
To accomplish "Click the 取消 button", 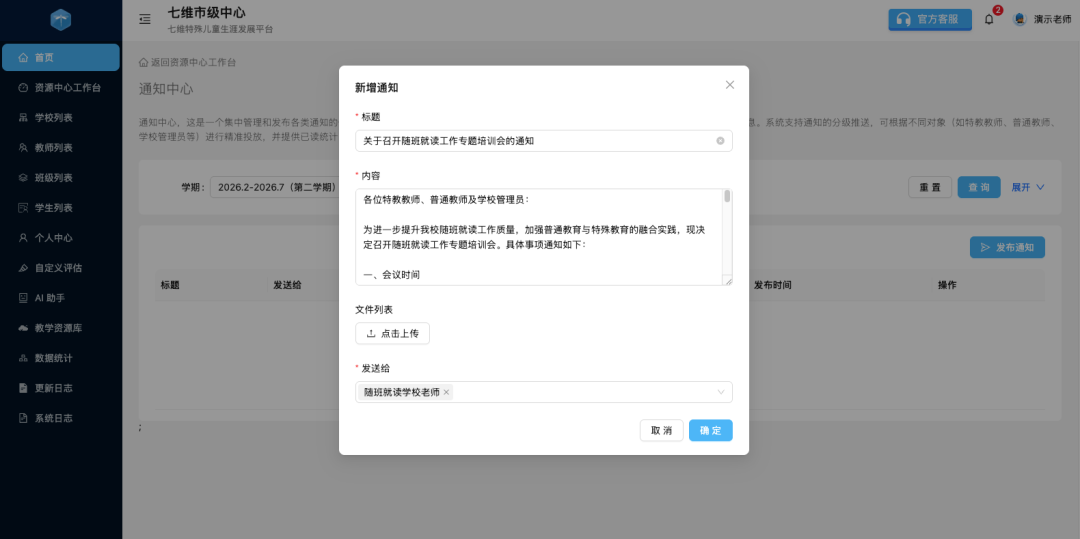I will (661, 430).
